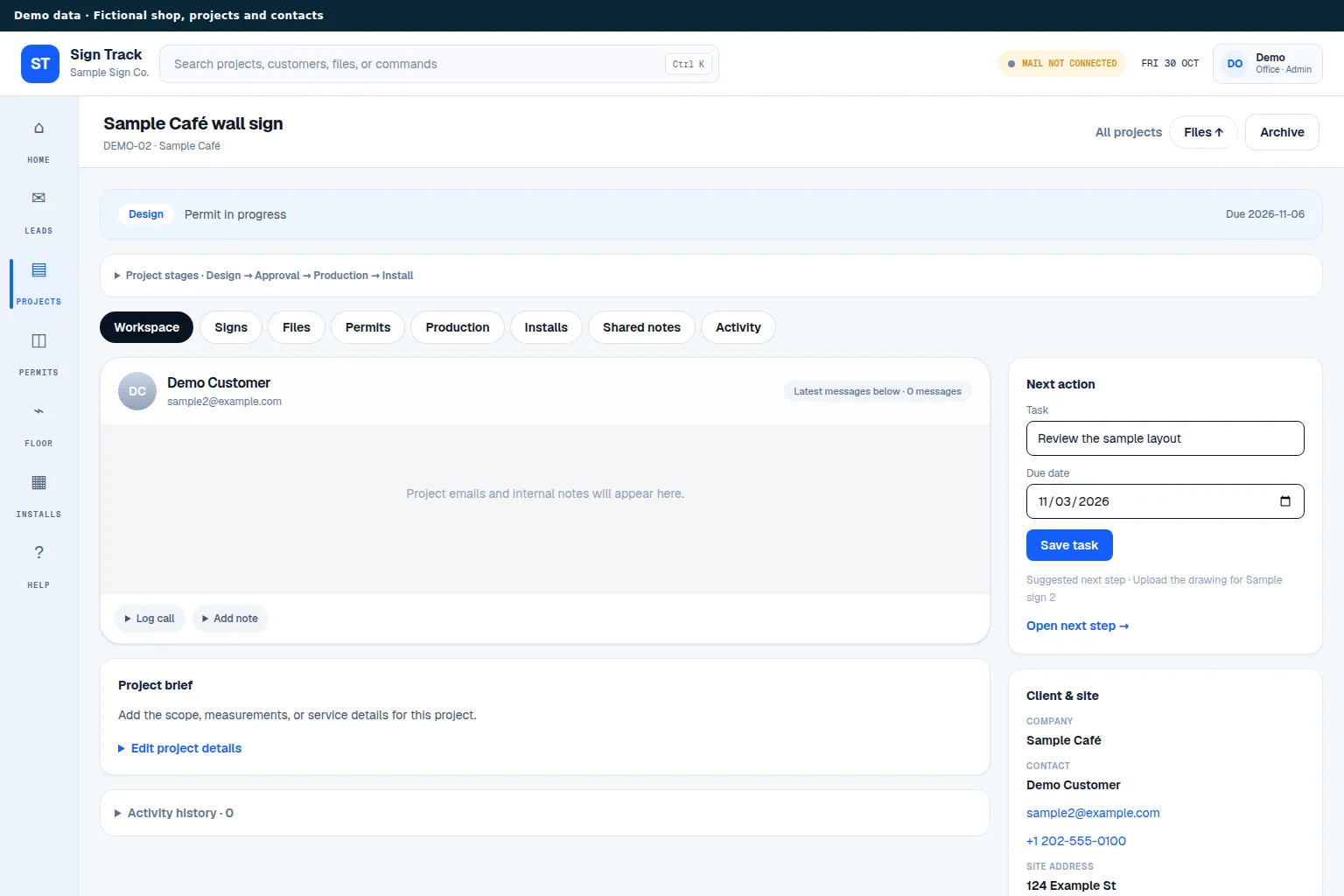This screenshot has width=1344, height=896.
Task: Switch to the Workspace tab
Action: pos(146,327)
